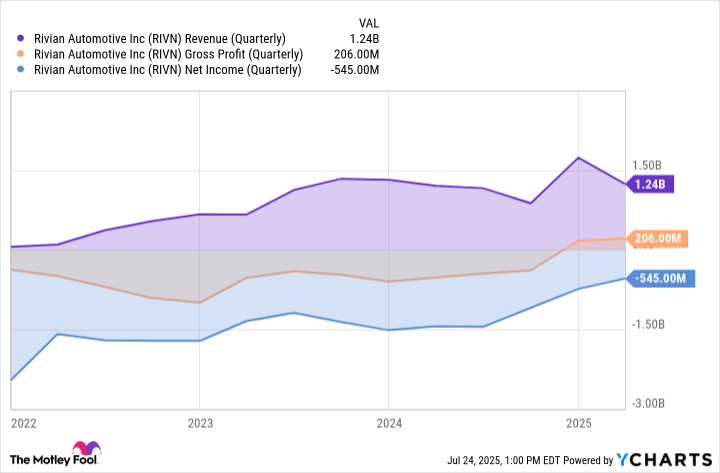Click the blue Net Income legend dot
The width and height of the screenshot is (720, 473).
click(x=20, y=70)
